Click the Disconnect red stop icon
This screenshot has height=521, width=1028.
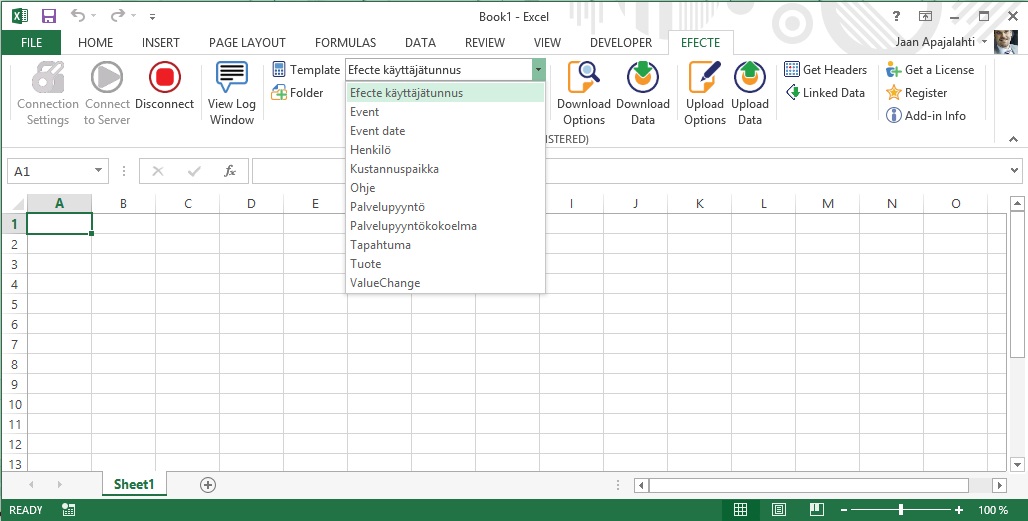tap(165, 77)
